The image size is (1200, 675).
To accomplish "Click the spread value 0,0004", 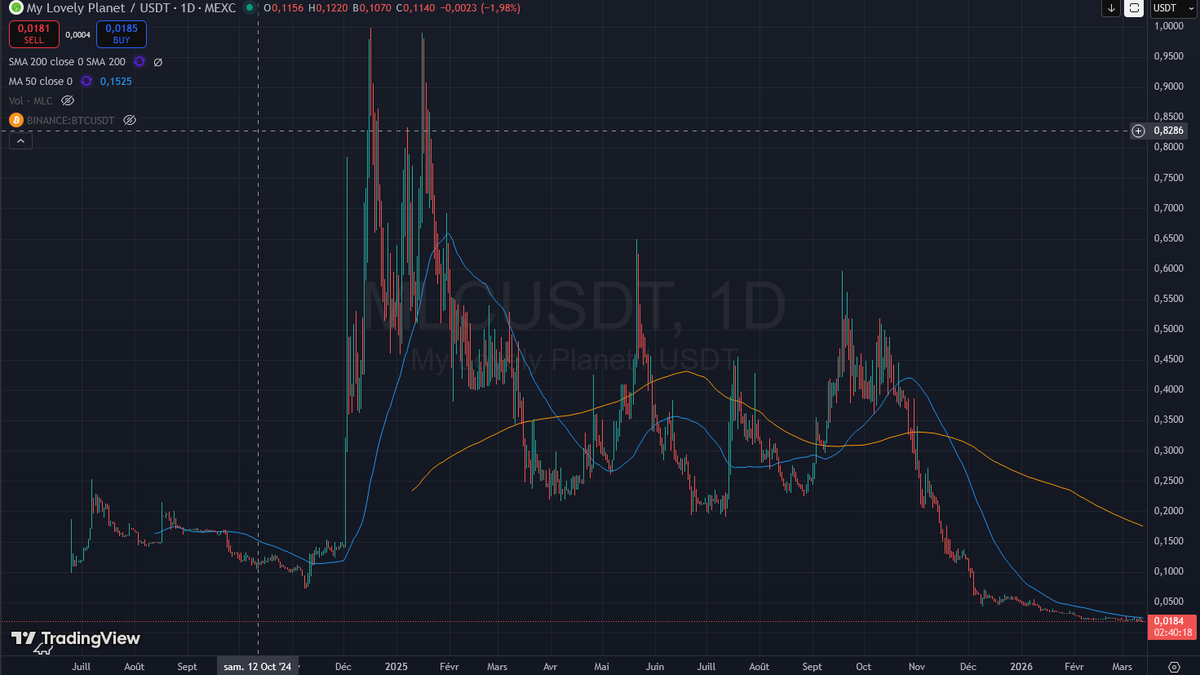I will tap(77, 34).
